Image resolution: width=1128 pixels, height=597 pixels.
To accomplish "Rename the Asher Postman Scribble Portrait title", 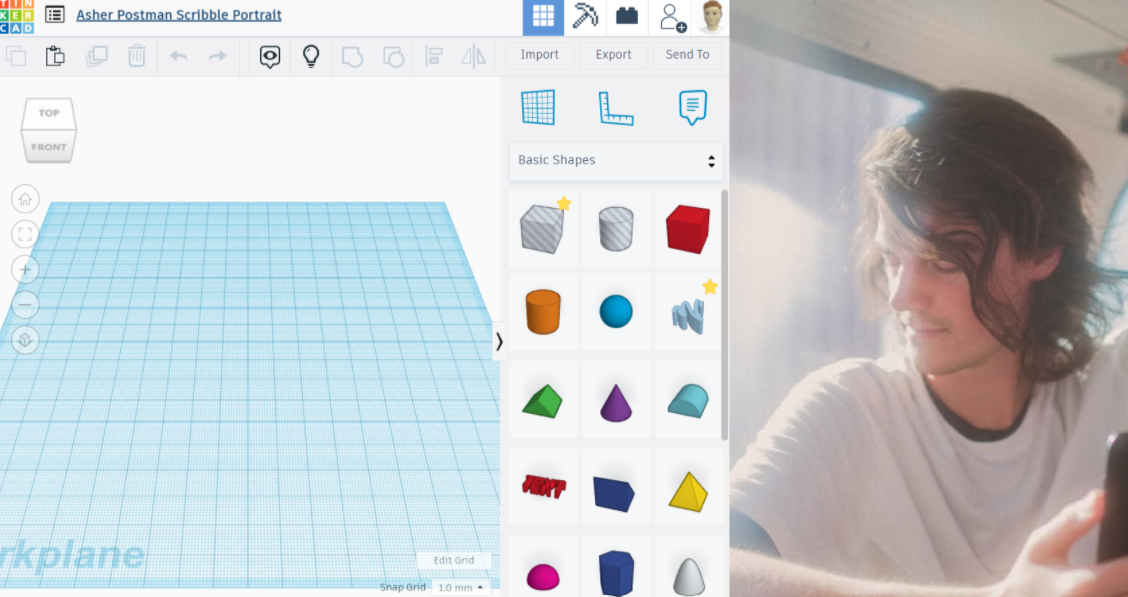I will (x=178, y=15).
